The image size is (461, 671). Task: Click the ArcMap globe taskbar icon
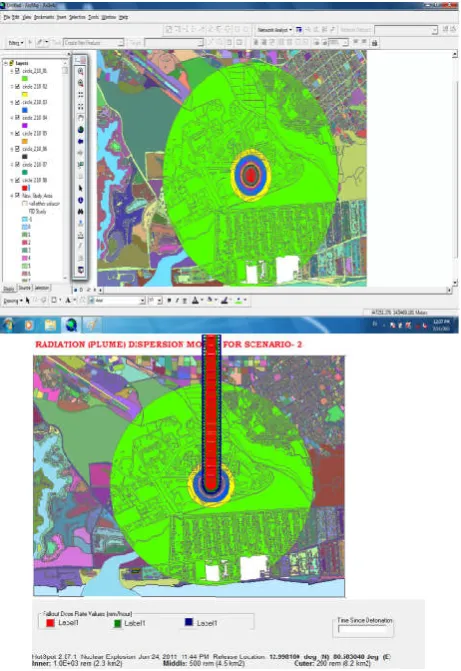click(x=71, y=325)
